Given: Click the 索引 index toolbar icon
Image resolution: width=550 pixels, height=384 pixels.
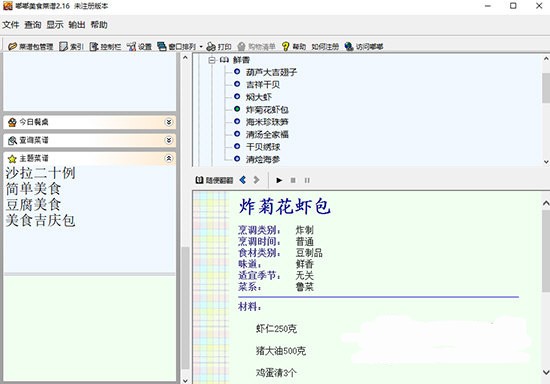Looking at the screenshot, I should pos(63,46).
